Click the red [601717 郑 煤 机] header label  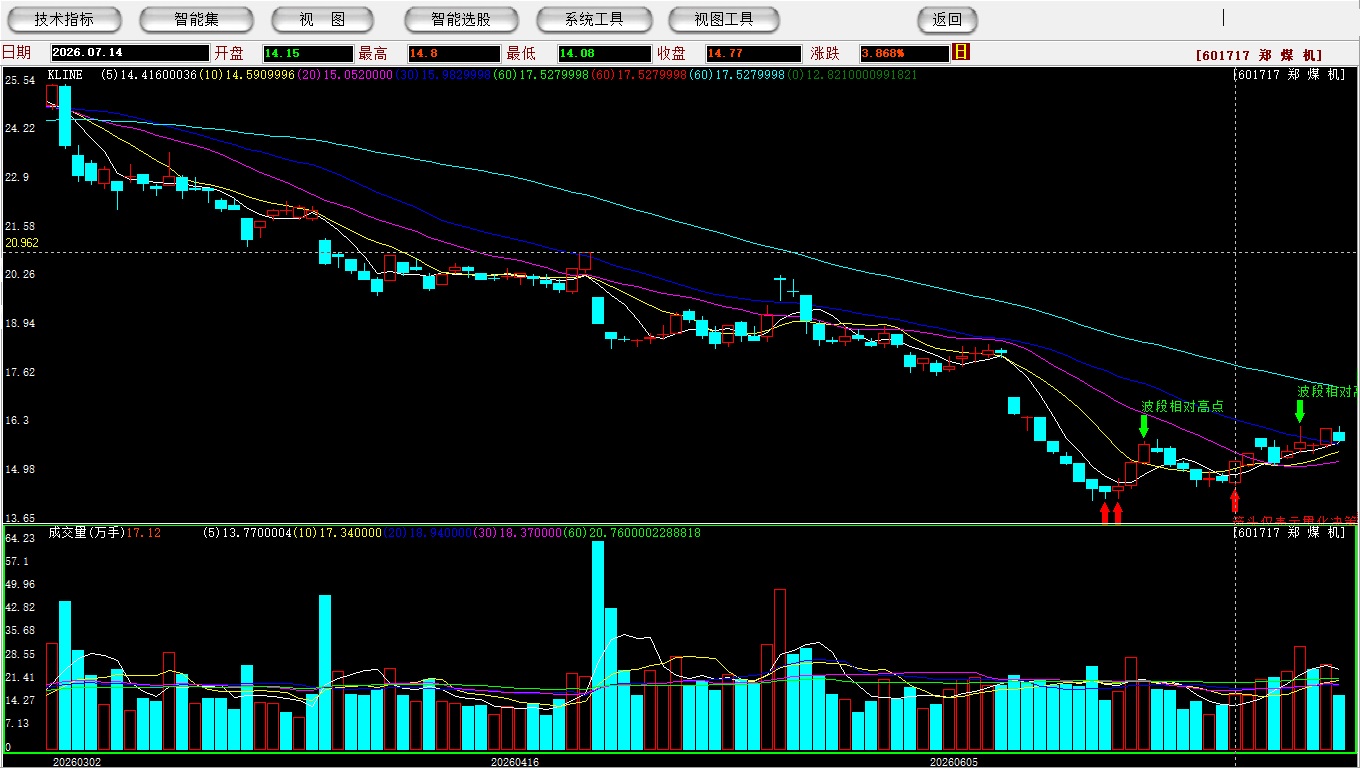coord(1259,56)
